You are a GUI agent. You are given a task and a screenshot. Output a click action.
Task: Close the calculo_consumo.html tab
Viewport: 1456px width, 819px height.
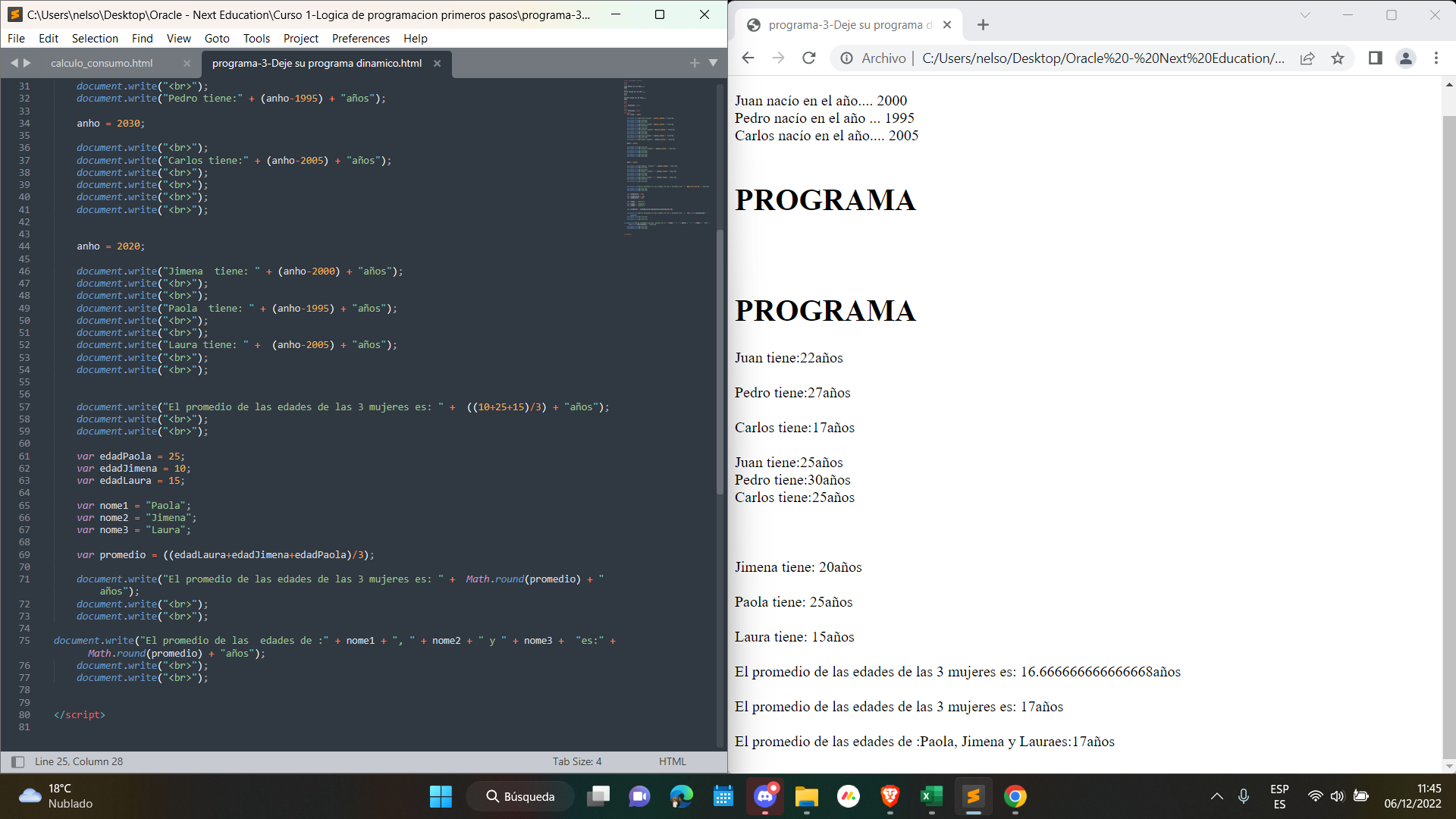click(x=187, y=63)
